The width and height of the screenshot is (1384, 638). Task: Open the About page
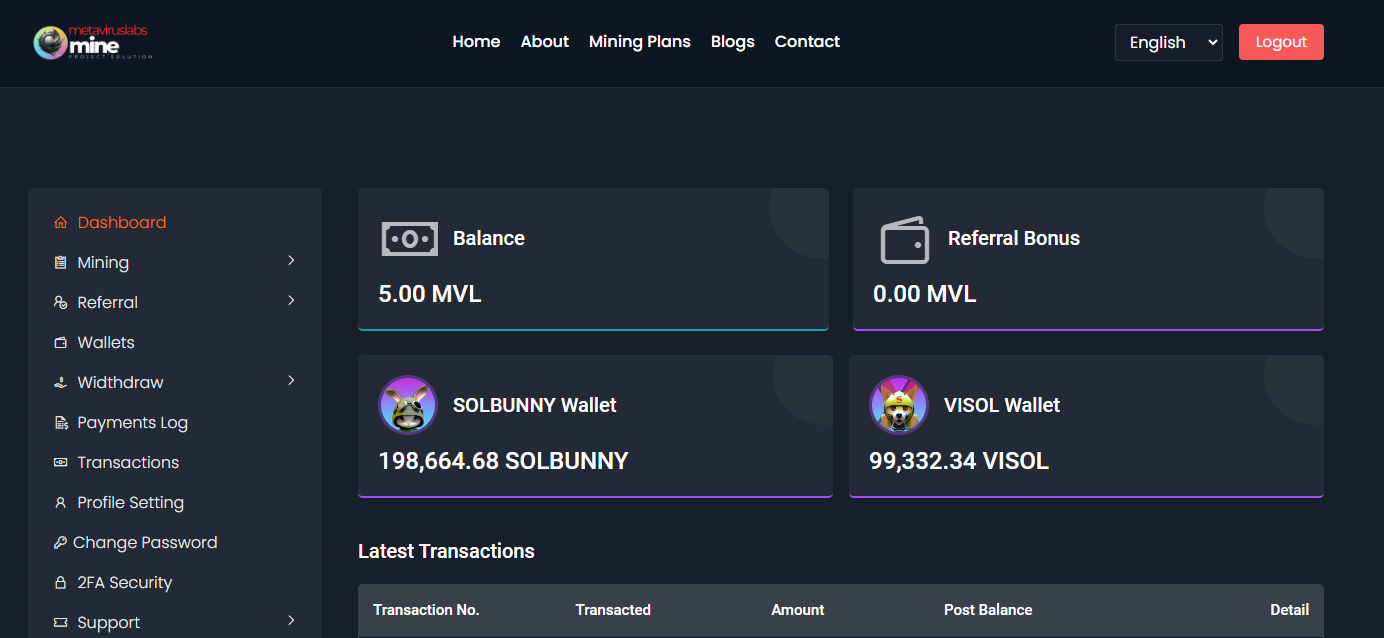[545, 42]
